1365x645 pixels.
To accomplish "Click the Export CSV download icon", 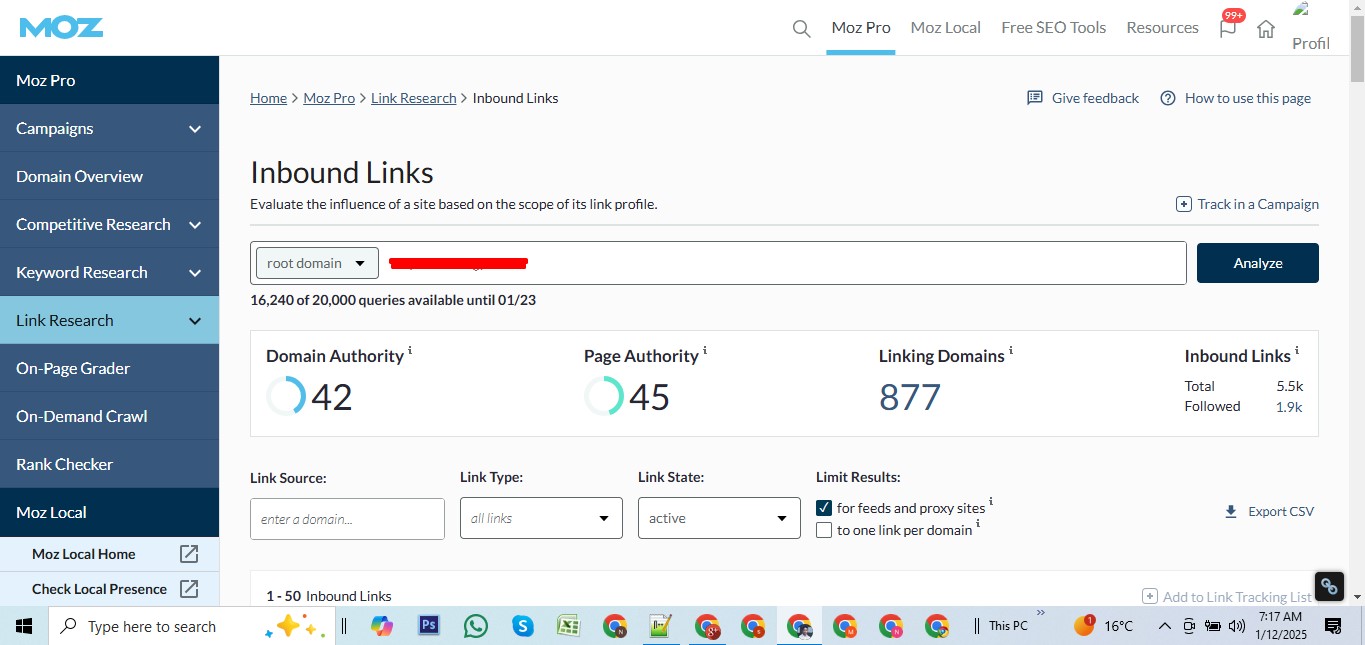I will [1231, 512].
